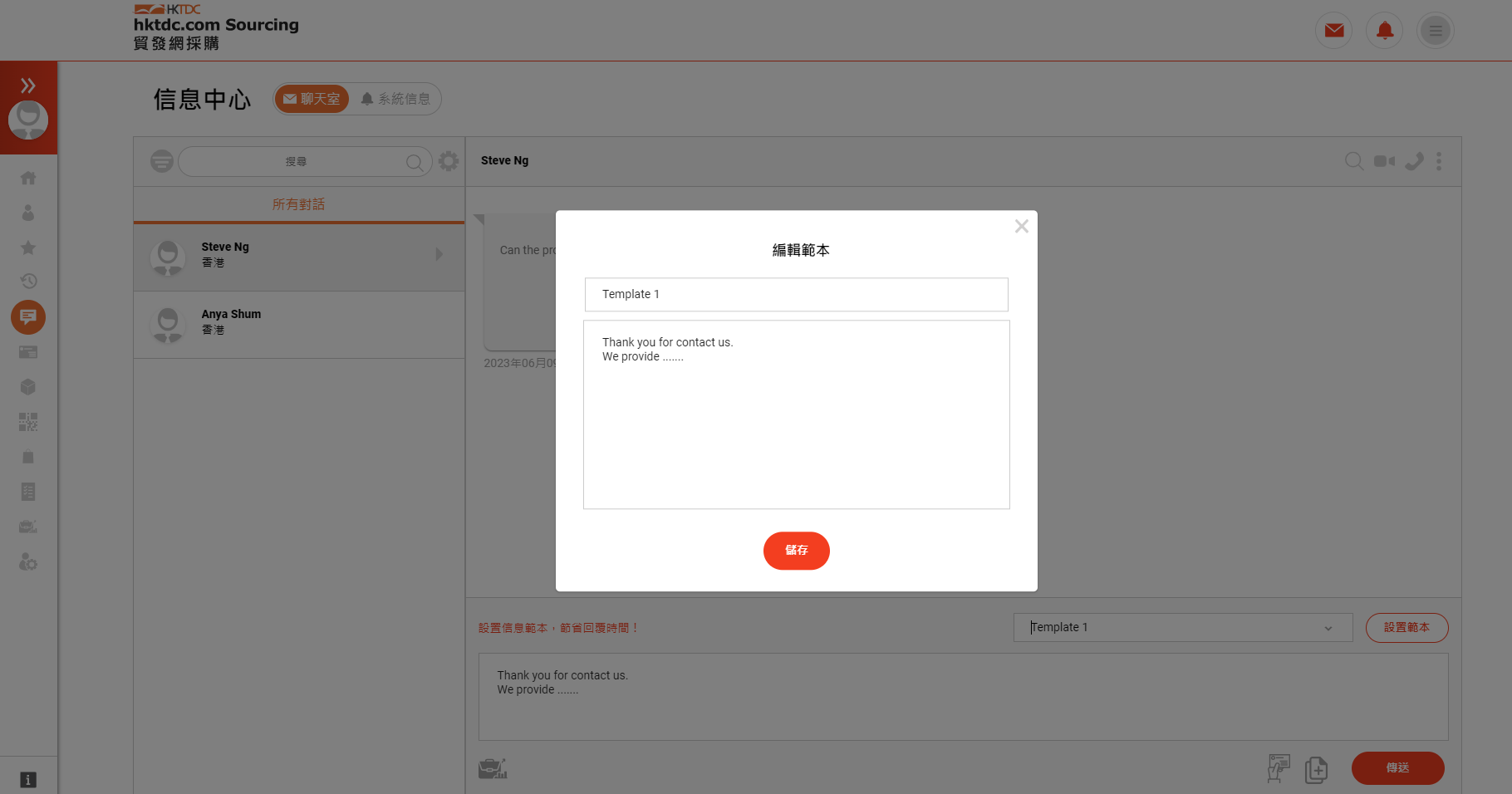
Task: Switch to system messages tab
Action: pos(395,99)
